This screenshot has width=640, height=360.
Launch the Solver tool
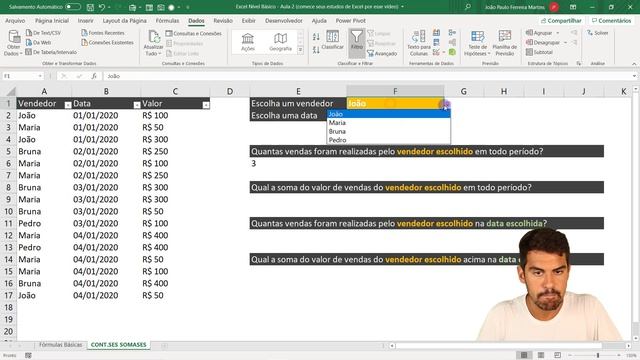pos(598,33)
